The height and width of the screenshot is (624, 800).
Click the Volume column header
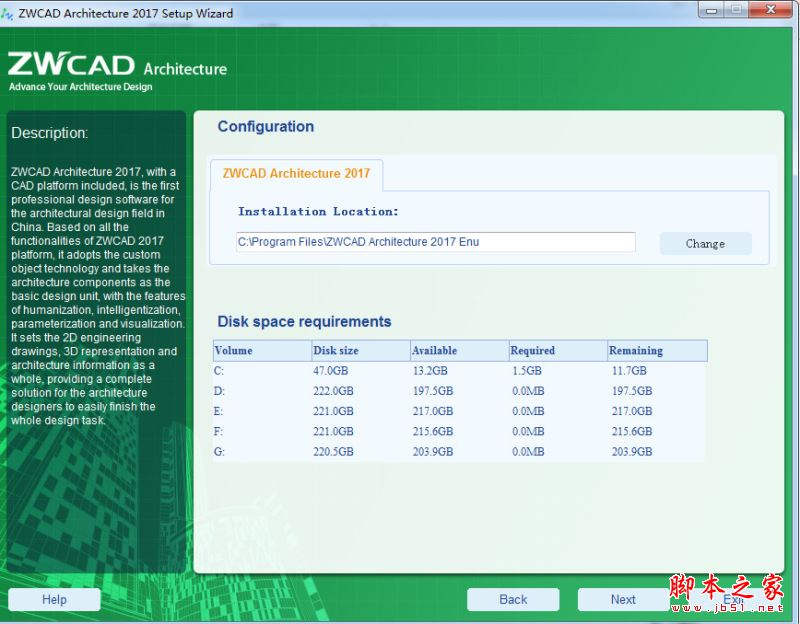[262, 351]
